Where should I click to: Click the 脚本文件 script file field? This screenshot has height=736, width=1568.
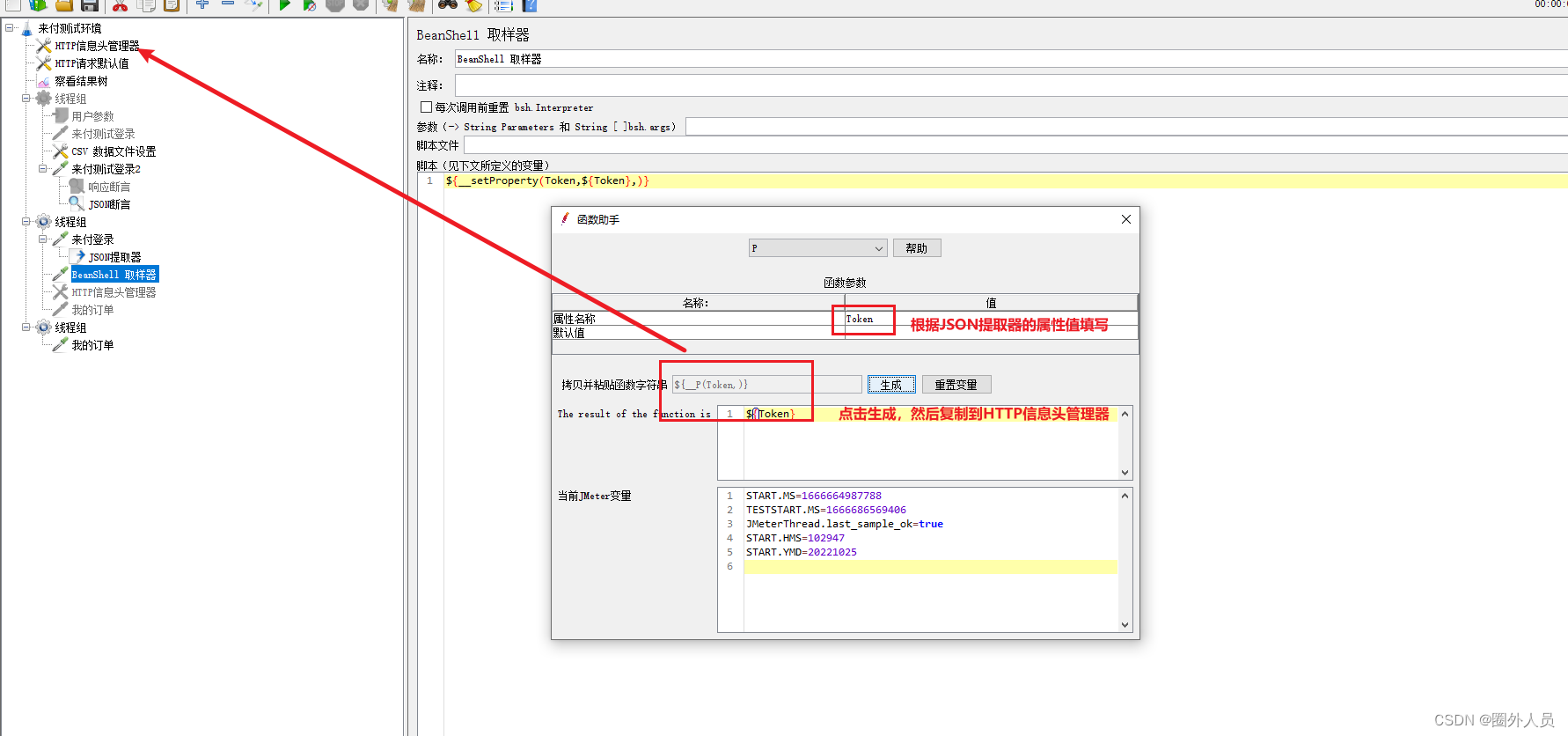pyautogui.click(x=1015, y=145)
